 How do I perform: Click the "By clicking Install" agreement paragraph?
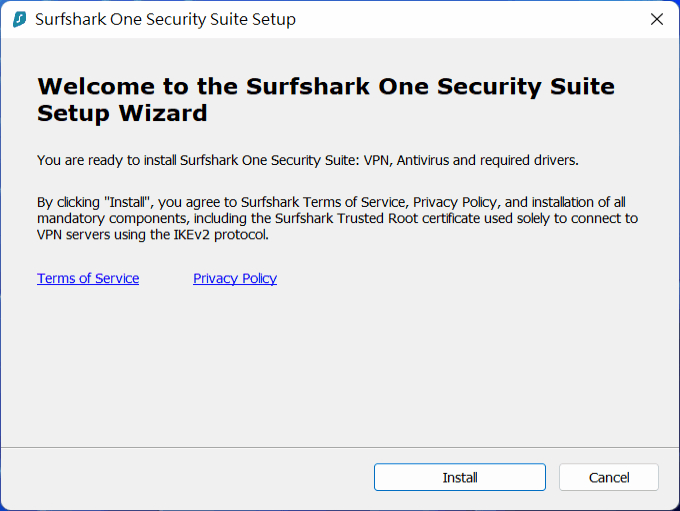(337, 218)
